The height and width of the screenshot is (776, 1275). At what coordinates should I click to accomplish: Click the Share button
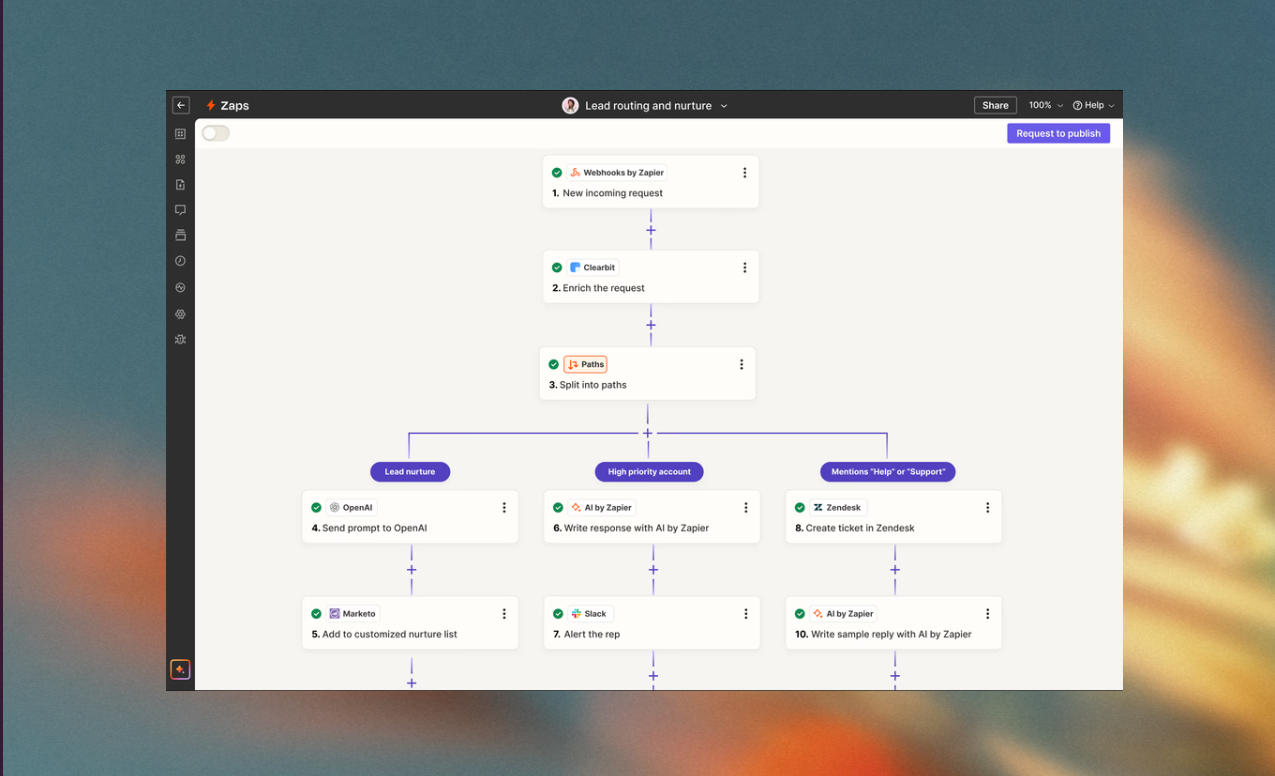[995, 105]
